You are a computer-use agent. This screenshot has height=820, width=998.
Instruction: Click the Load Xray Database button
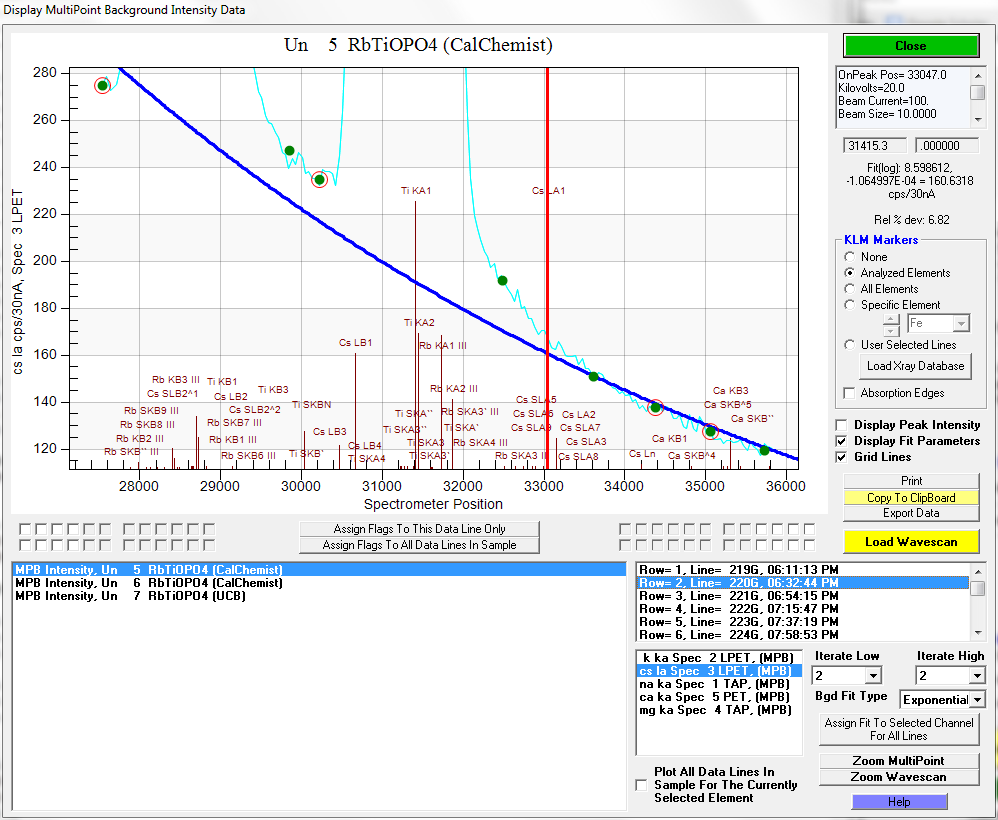click(x=915, y=366)
